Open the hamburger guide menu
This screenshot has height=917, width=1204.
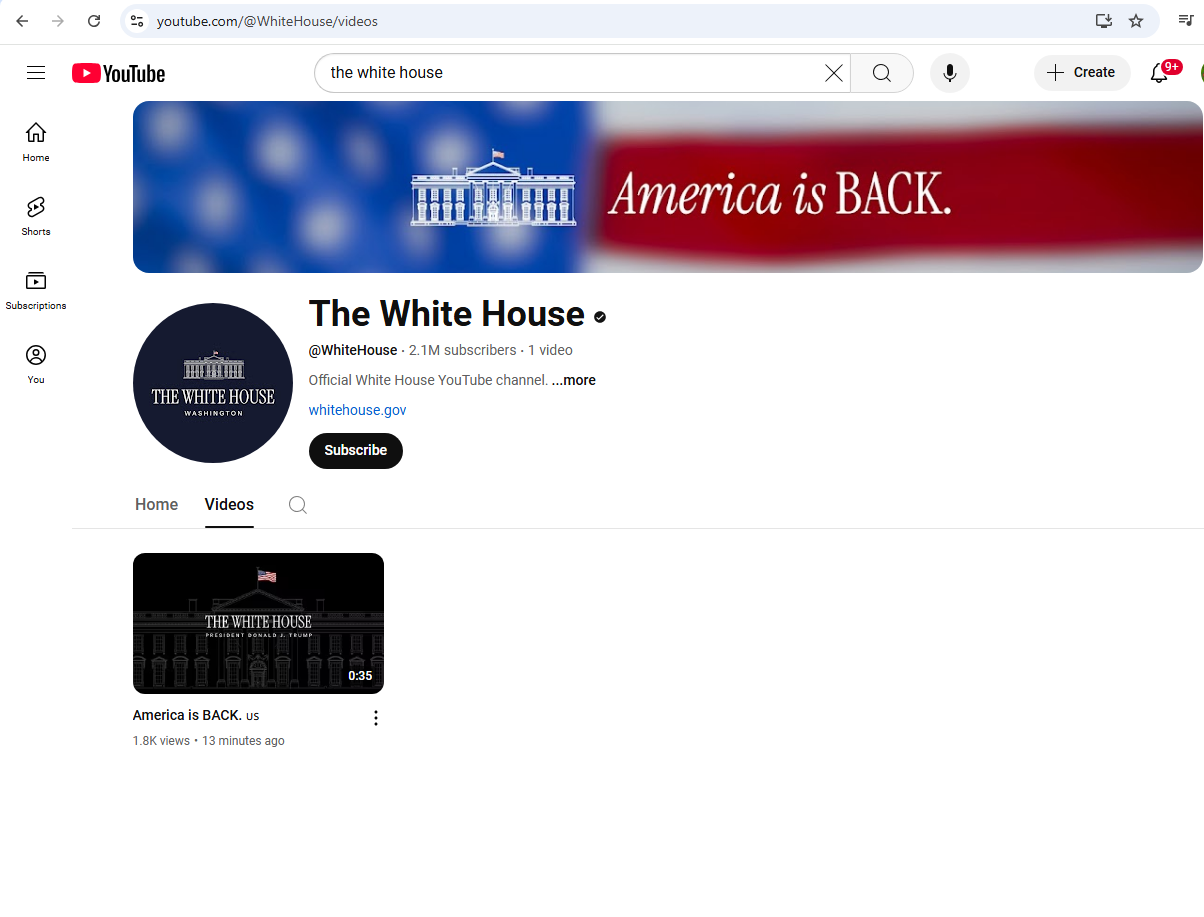[36, 72]
